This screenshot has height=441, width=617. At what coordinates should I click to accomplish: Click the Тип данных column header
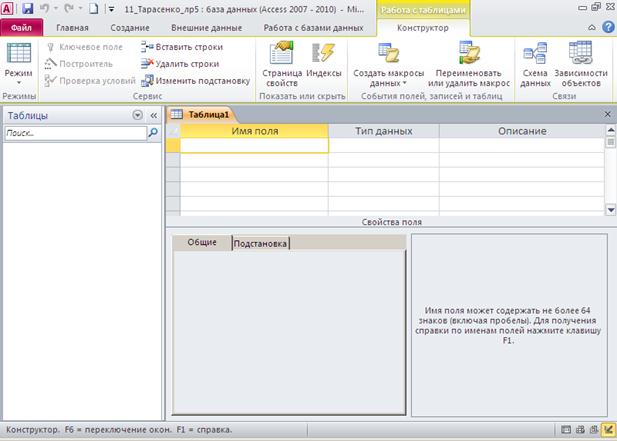384,131
